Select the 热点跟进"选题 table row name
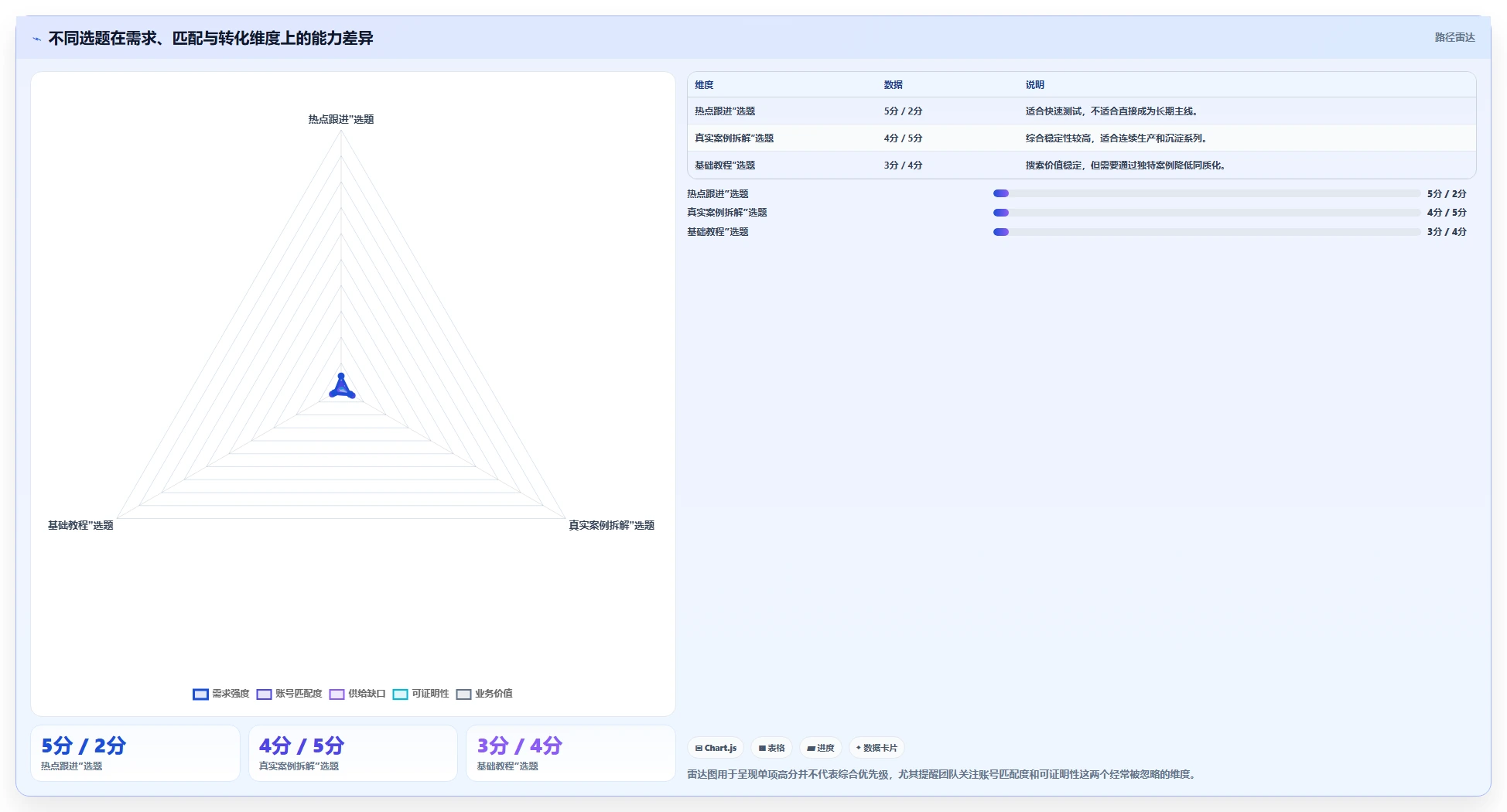Screen dimensions: 1507x812 point(725,111)
